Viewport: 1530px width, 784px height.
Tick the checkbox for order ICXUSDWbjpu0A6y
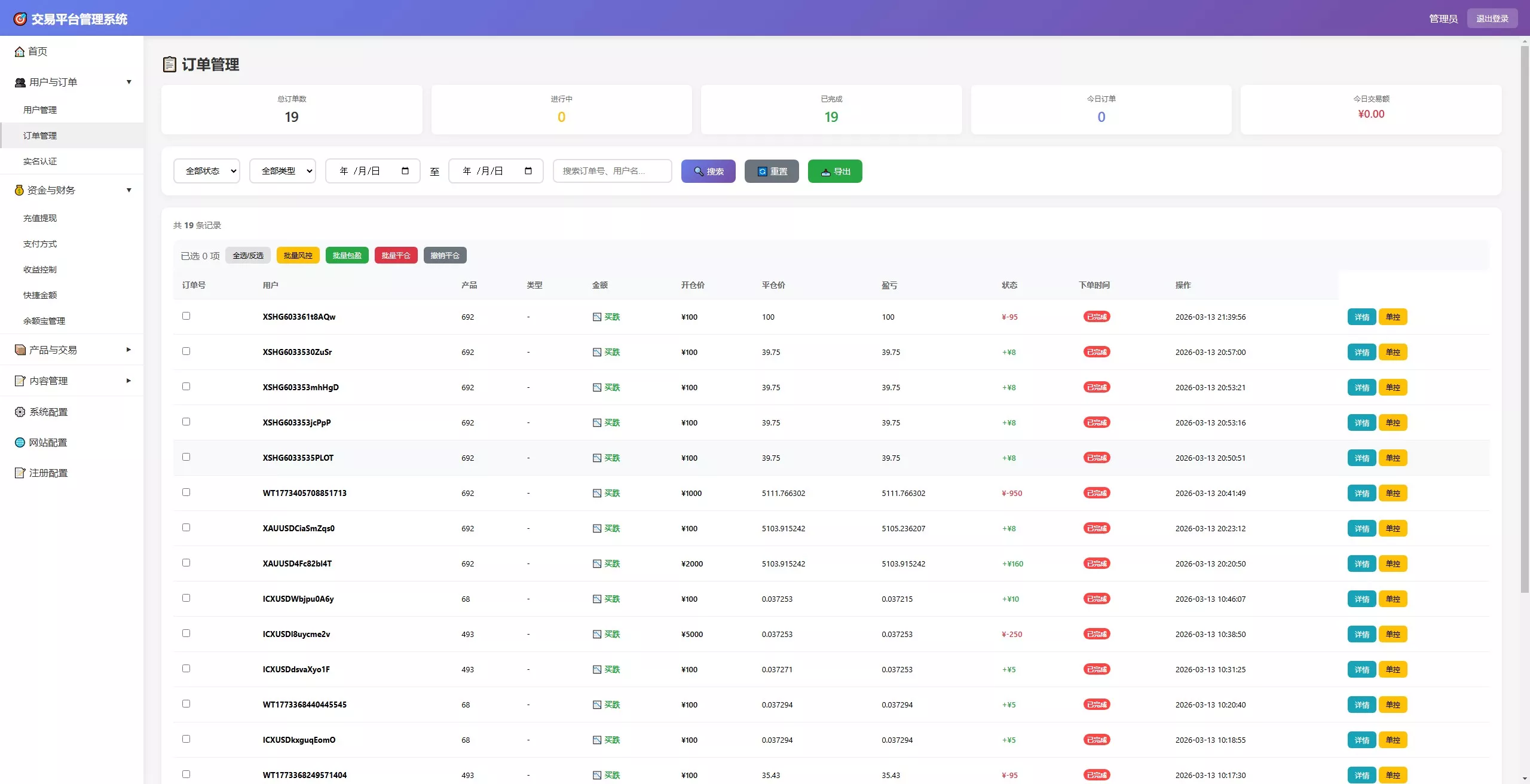(x=186, y=598)
